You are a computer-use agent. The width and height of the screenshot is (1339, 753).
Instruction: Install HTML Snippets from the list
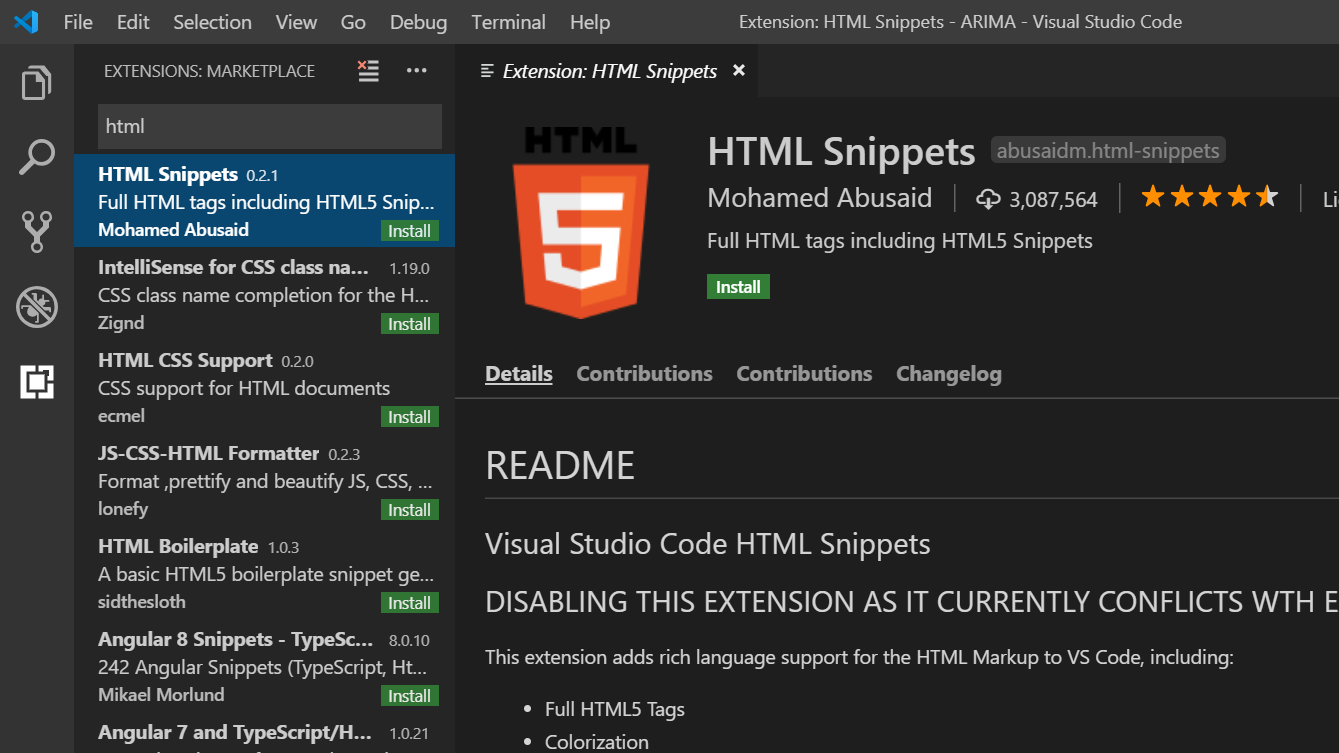coord(409,231)
